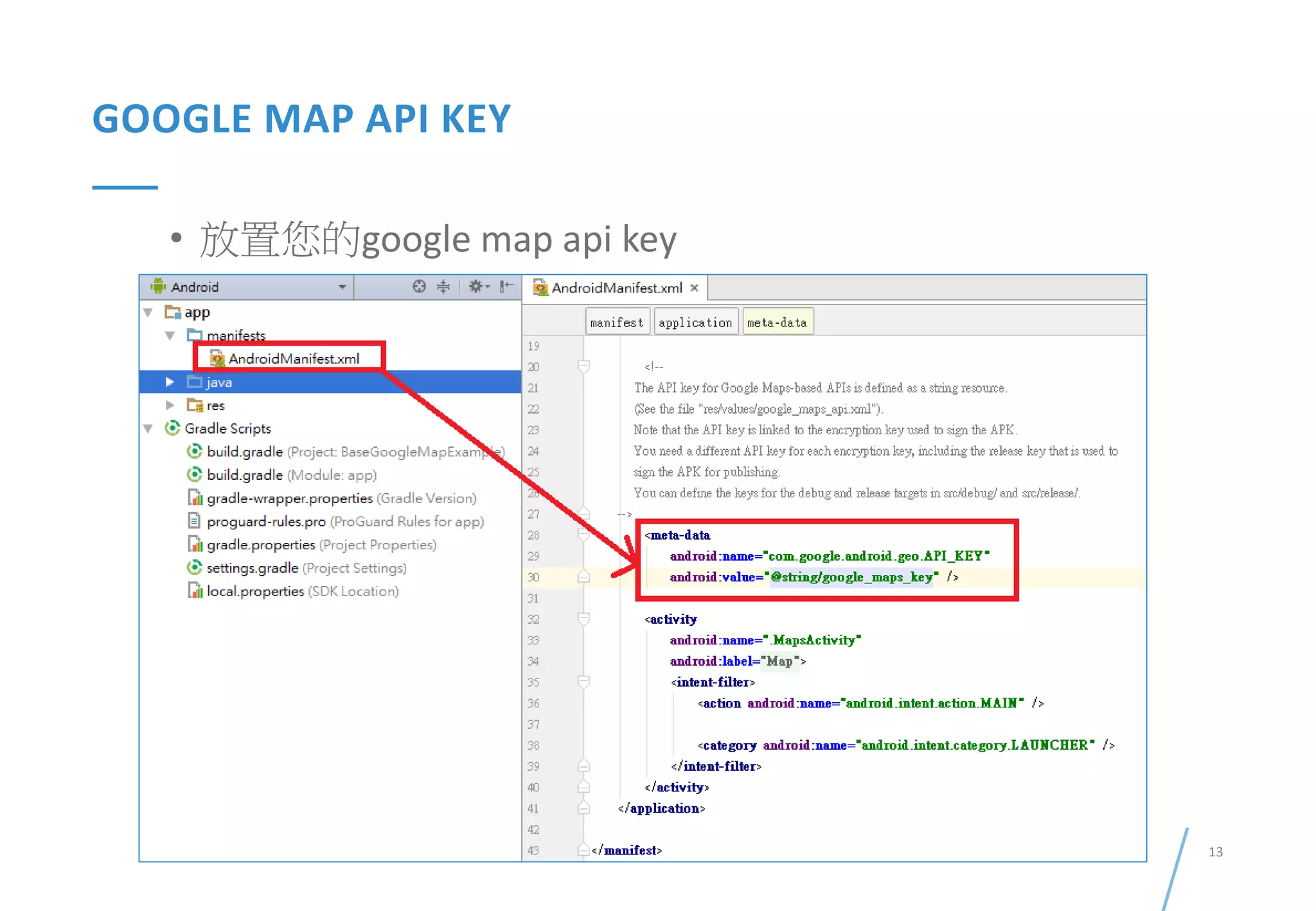Open build.gradle (Project: BaseGoogleMapExample)
Viewport: 1316px width, 911px height.
click(355, 452)
